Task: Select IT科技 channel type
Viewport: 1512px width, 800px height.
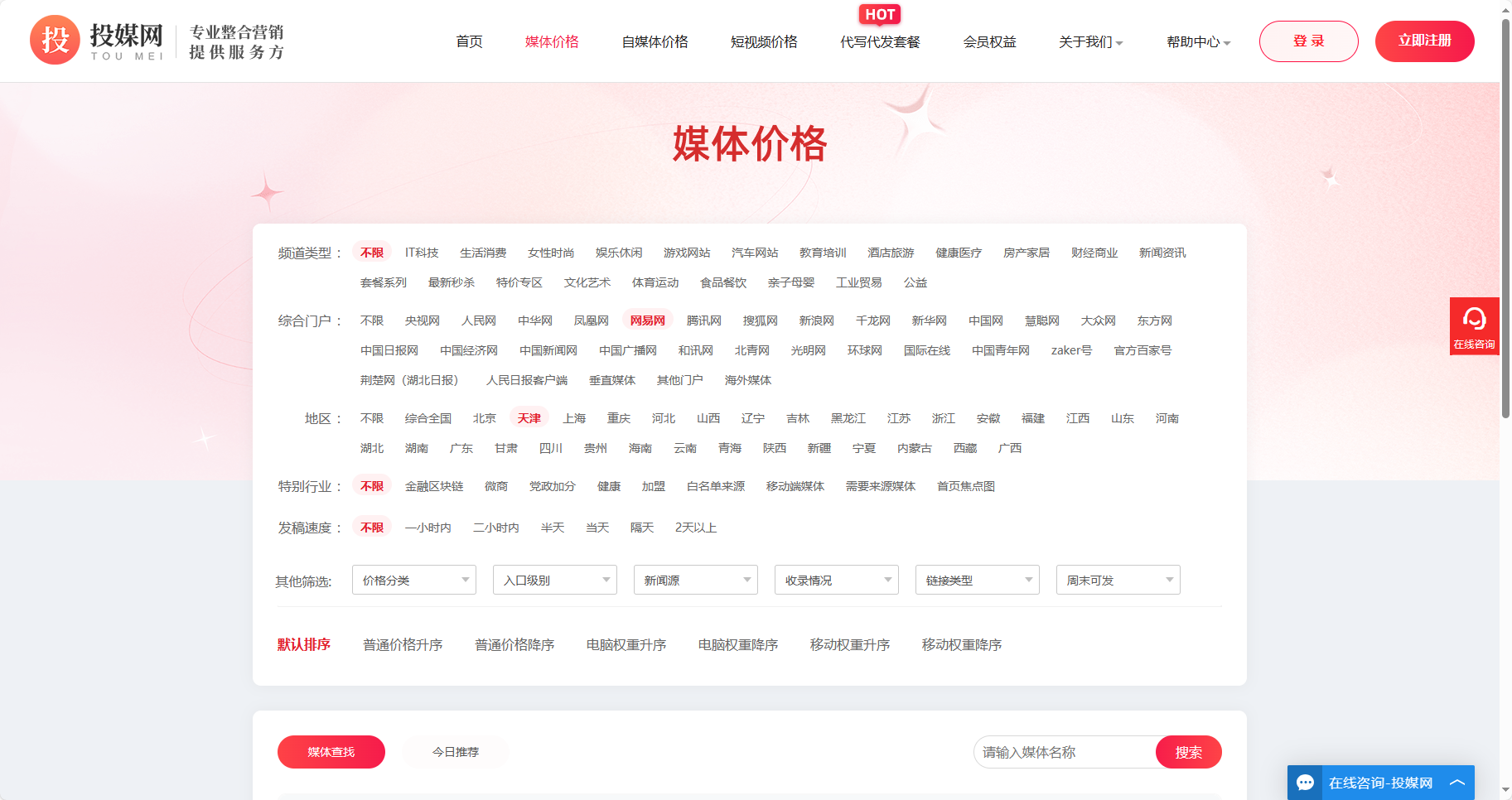Action: 422,253
